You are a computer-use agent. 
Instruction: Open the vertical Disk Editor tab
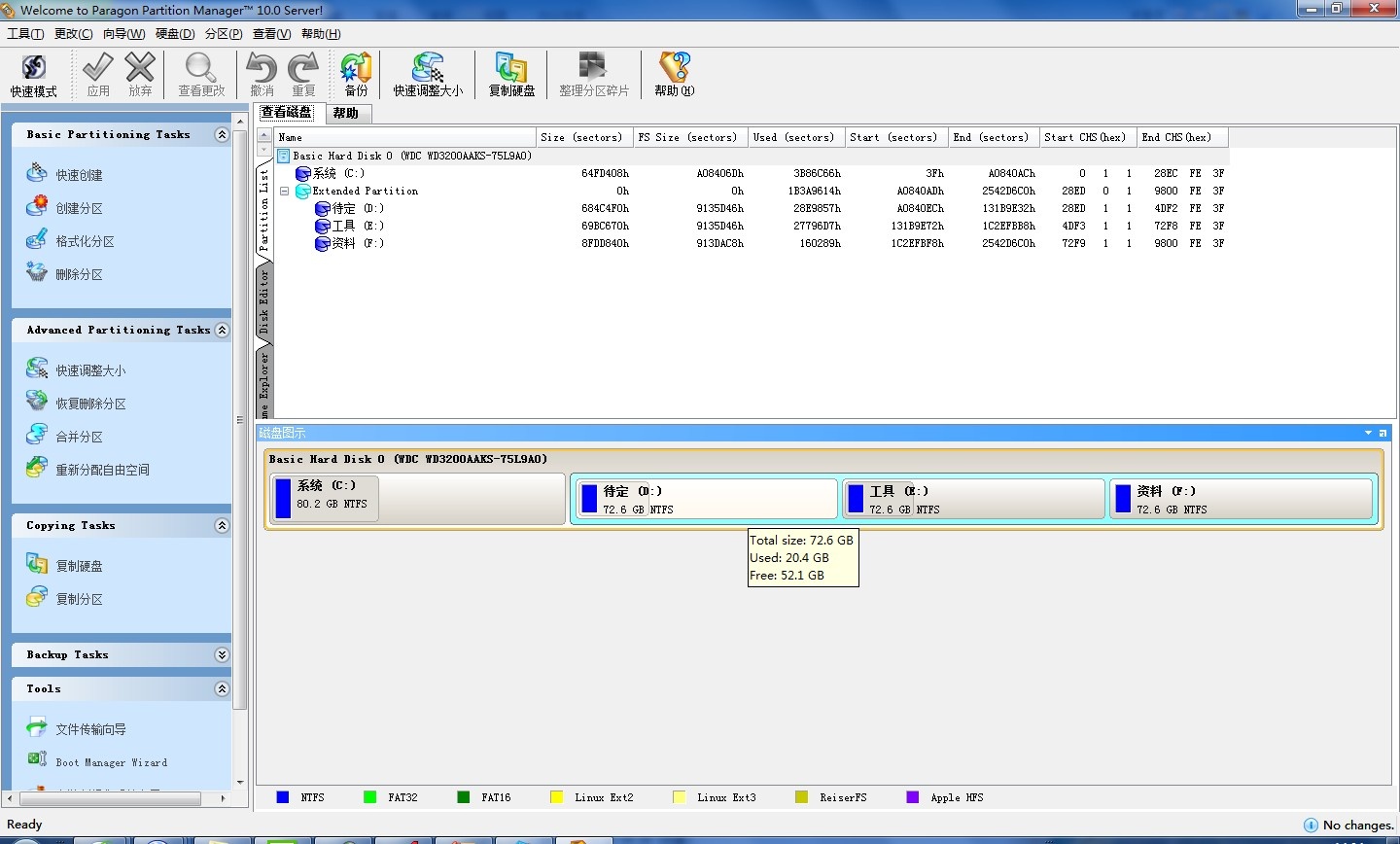[263, 302]
